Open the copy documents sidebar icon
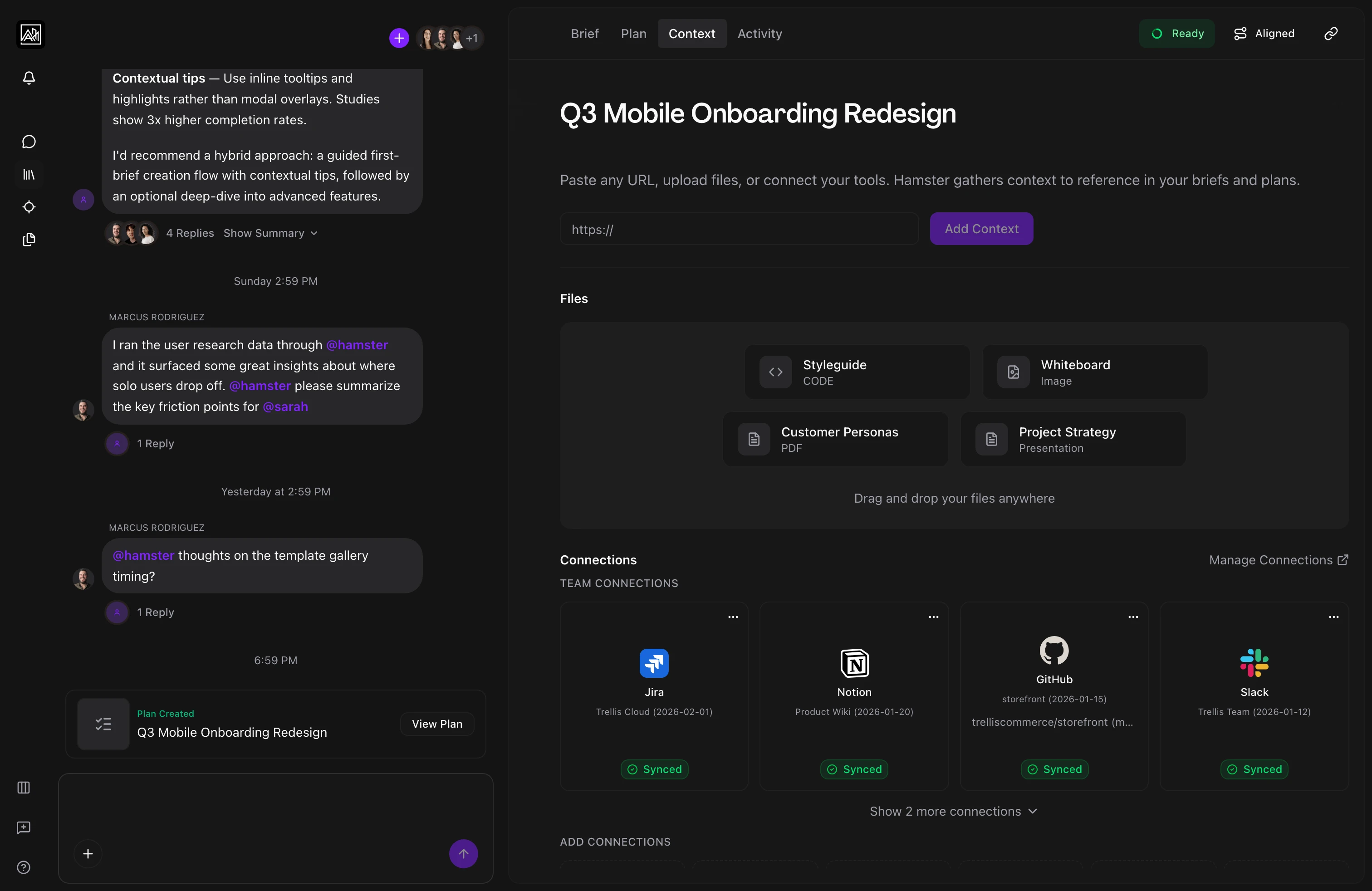The image size is (1372, 891). (x=29, y=240)
